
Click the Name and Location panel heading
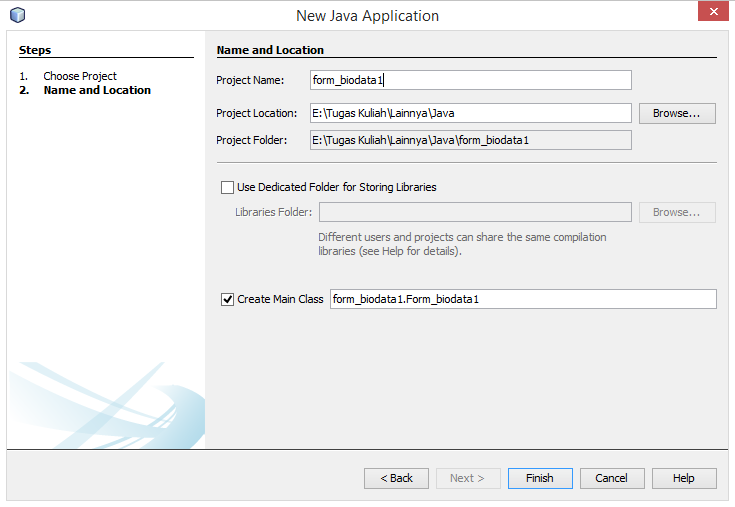tap(270, 50)
